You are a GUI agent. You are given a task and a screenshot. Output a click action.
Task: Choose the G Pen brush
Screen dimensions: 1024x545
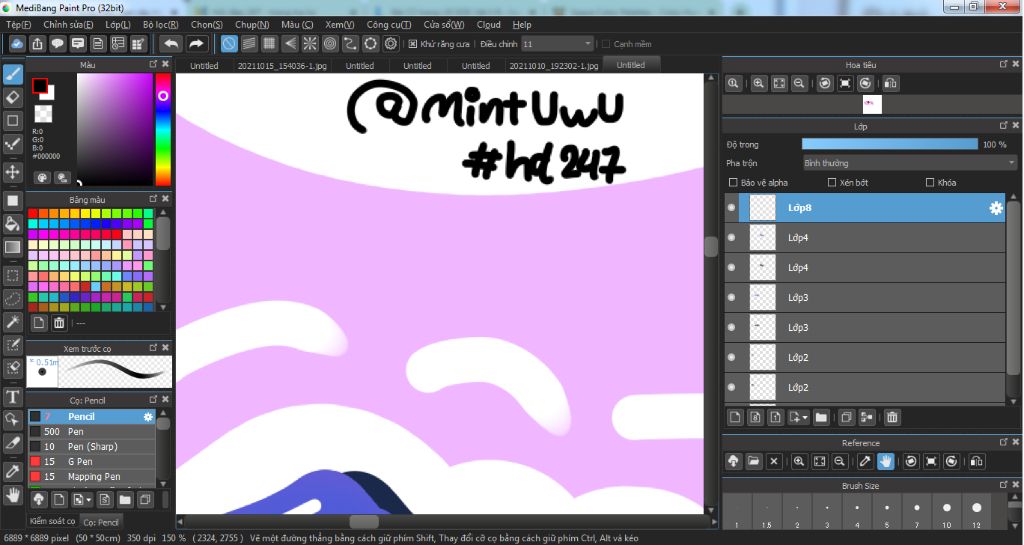pos(91,461)
